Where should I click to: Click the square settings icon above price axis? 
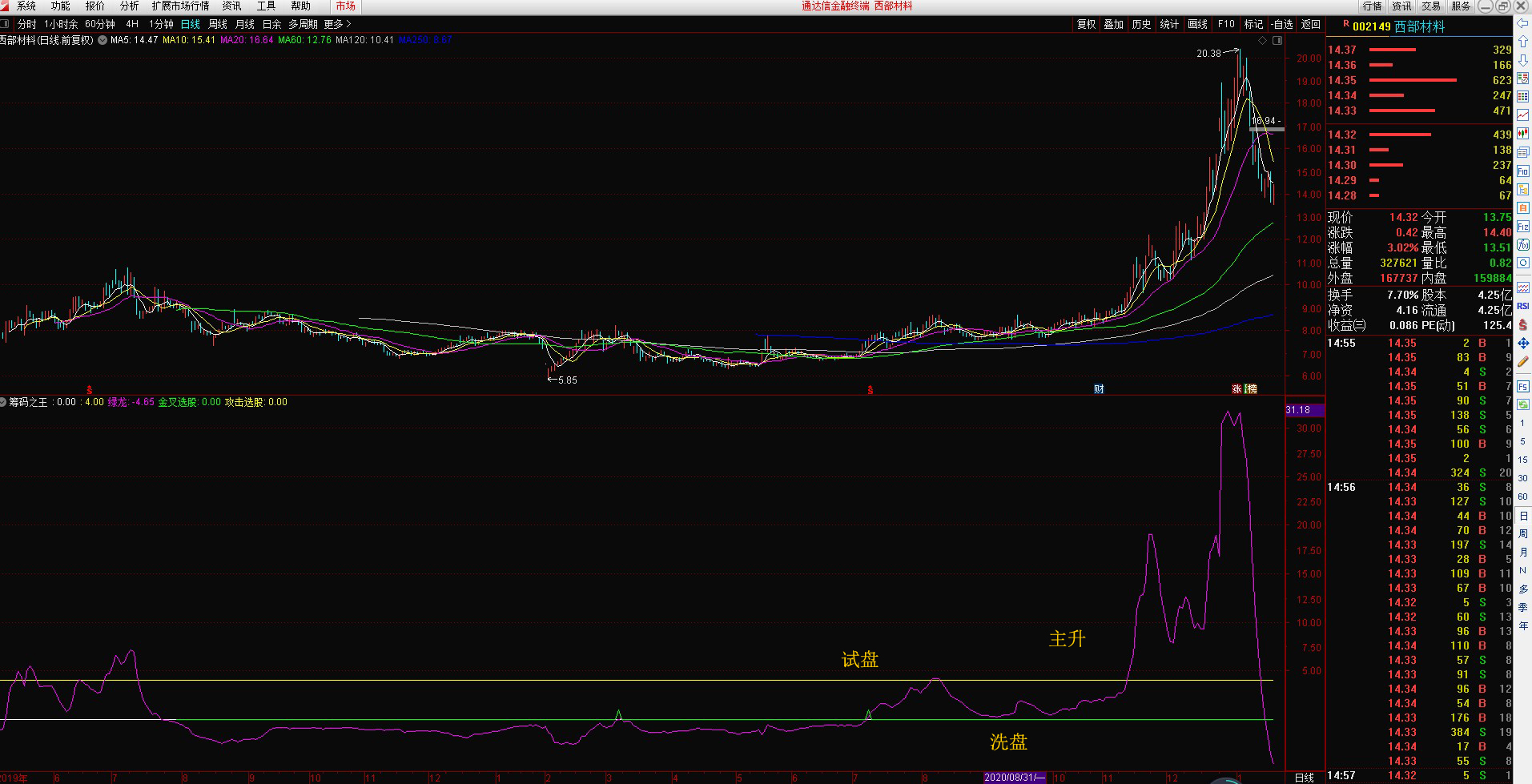[1277, 40]
